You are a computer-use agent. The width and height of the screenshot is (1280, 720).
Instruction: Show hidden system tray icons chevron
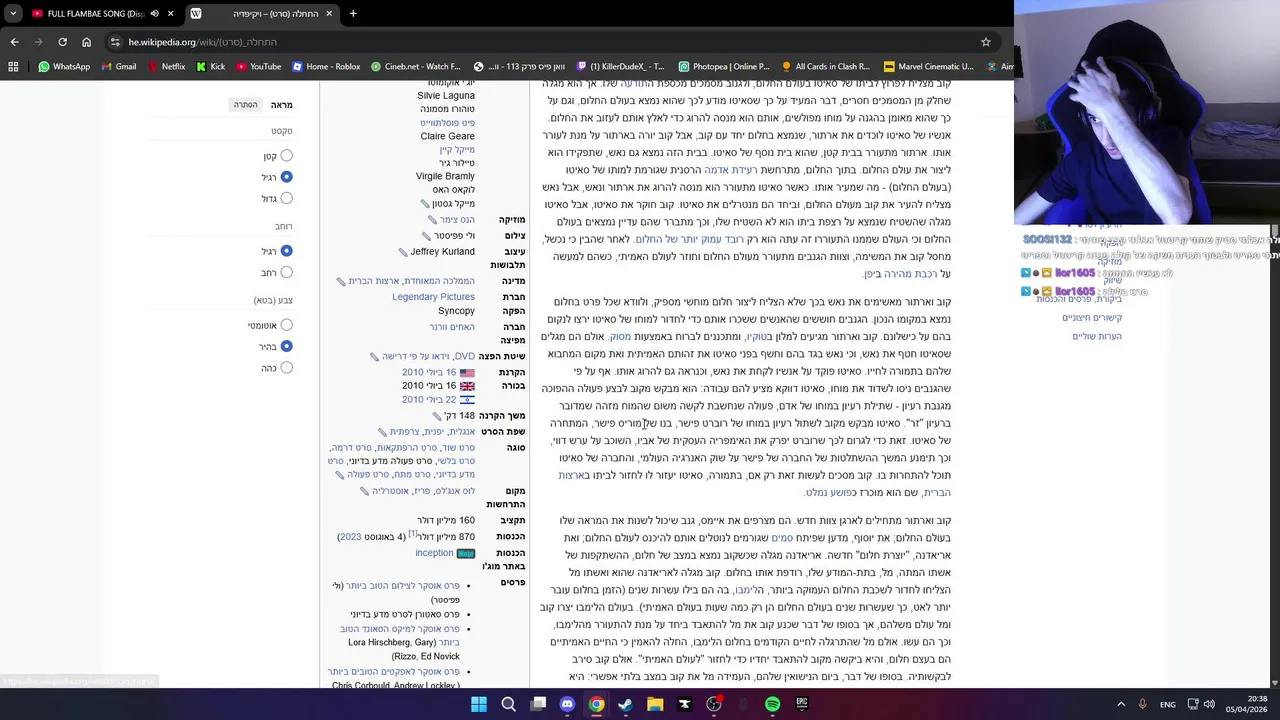[x=1120, y=704]
